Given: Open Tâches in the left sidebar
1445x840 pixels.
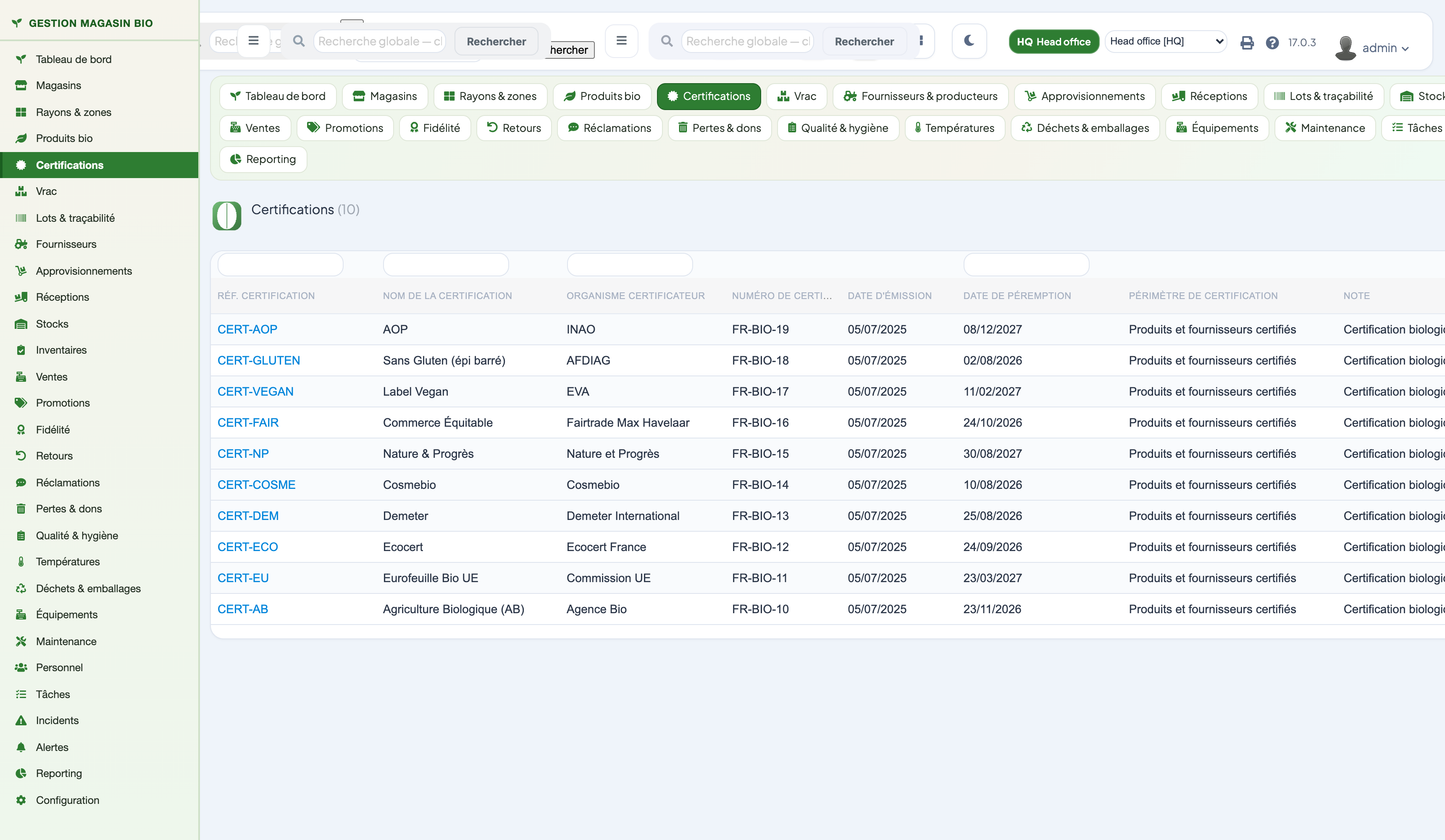Looking at the screenshot, I should [x=99, y=694].
